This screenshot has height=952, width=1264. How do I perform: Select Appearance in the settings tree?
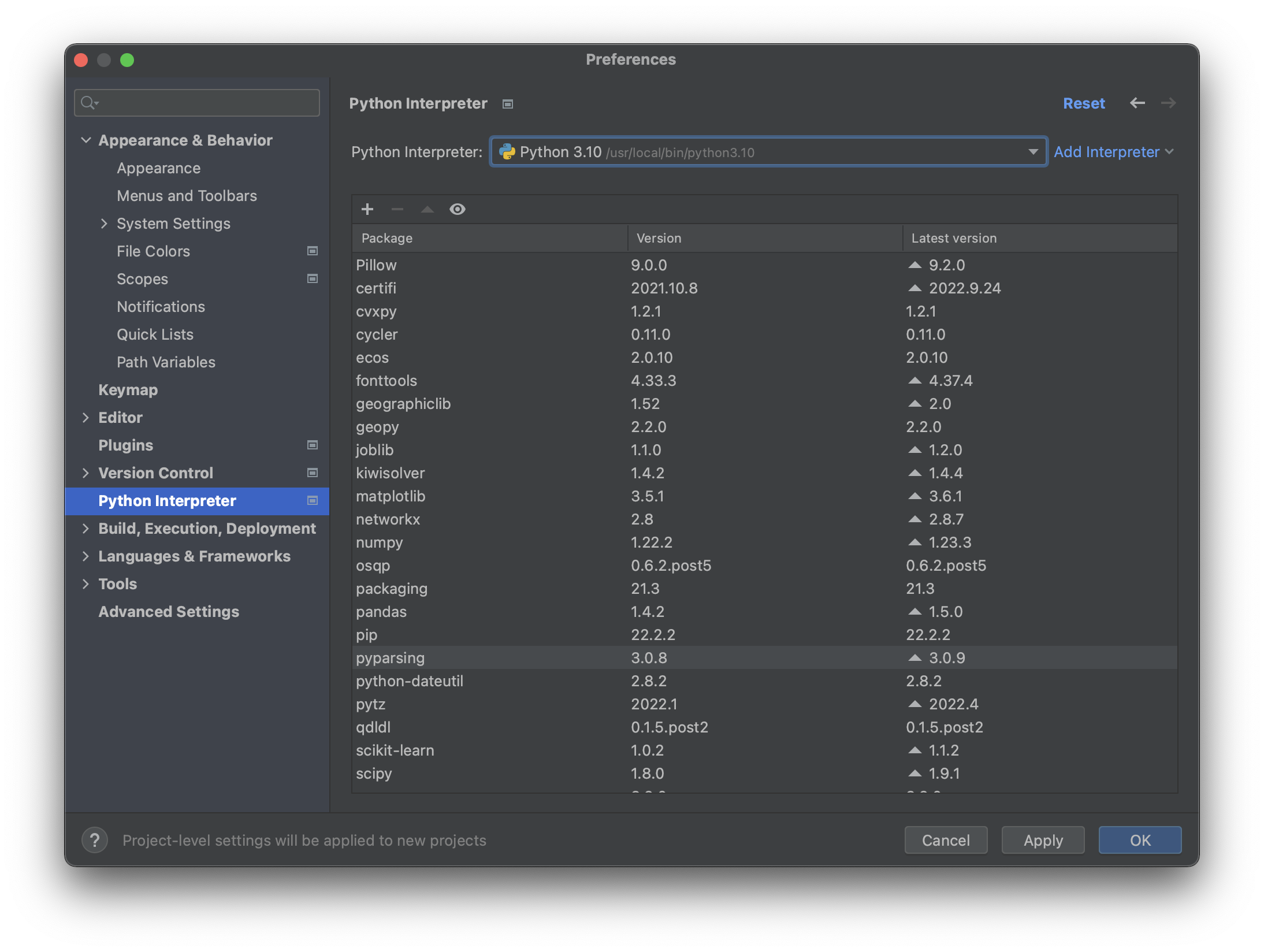pos(159,168)
